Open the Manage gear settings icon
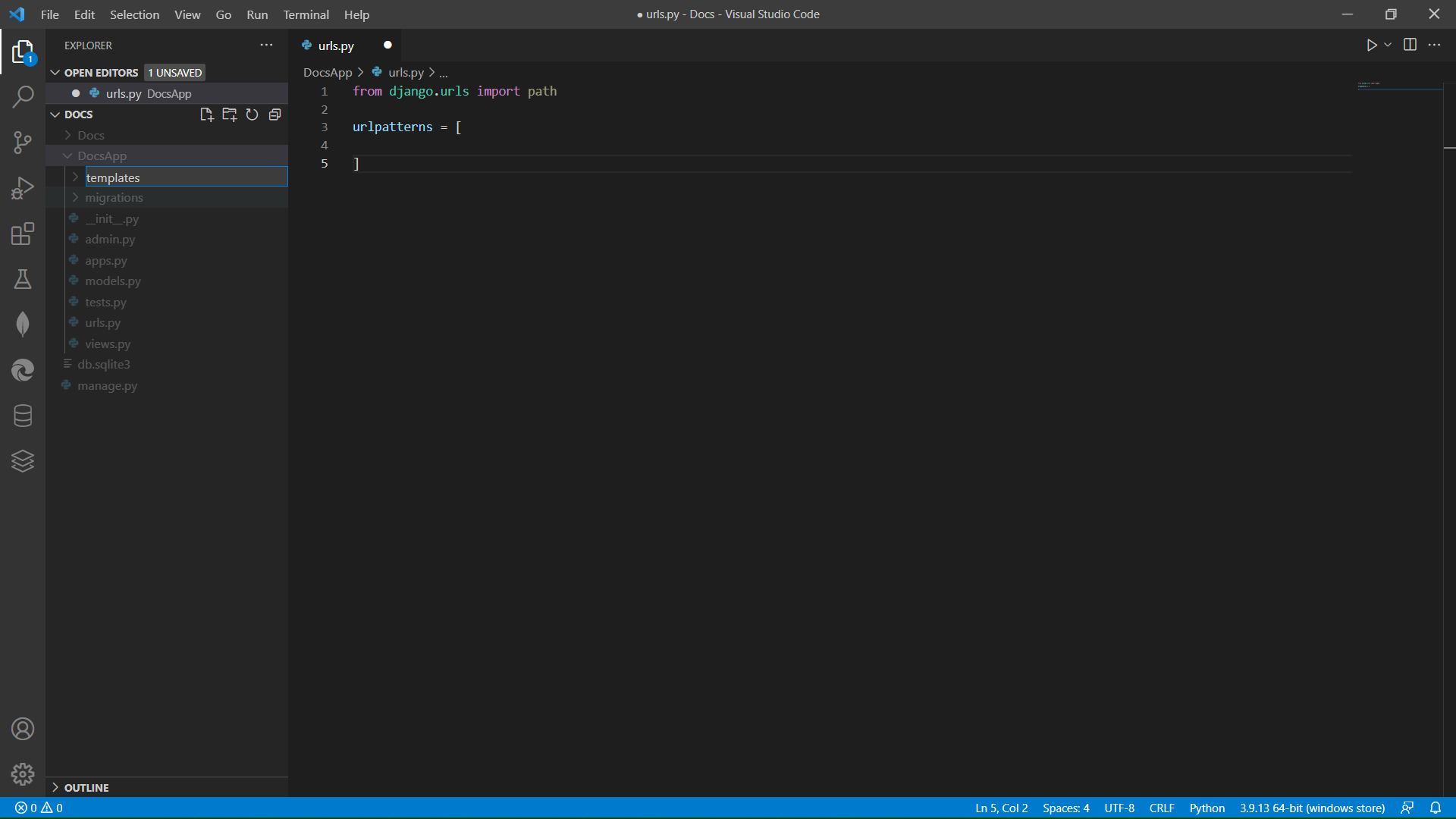Screen dimensions: 1456x819 [23, 773]
